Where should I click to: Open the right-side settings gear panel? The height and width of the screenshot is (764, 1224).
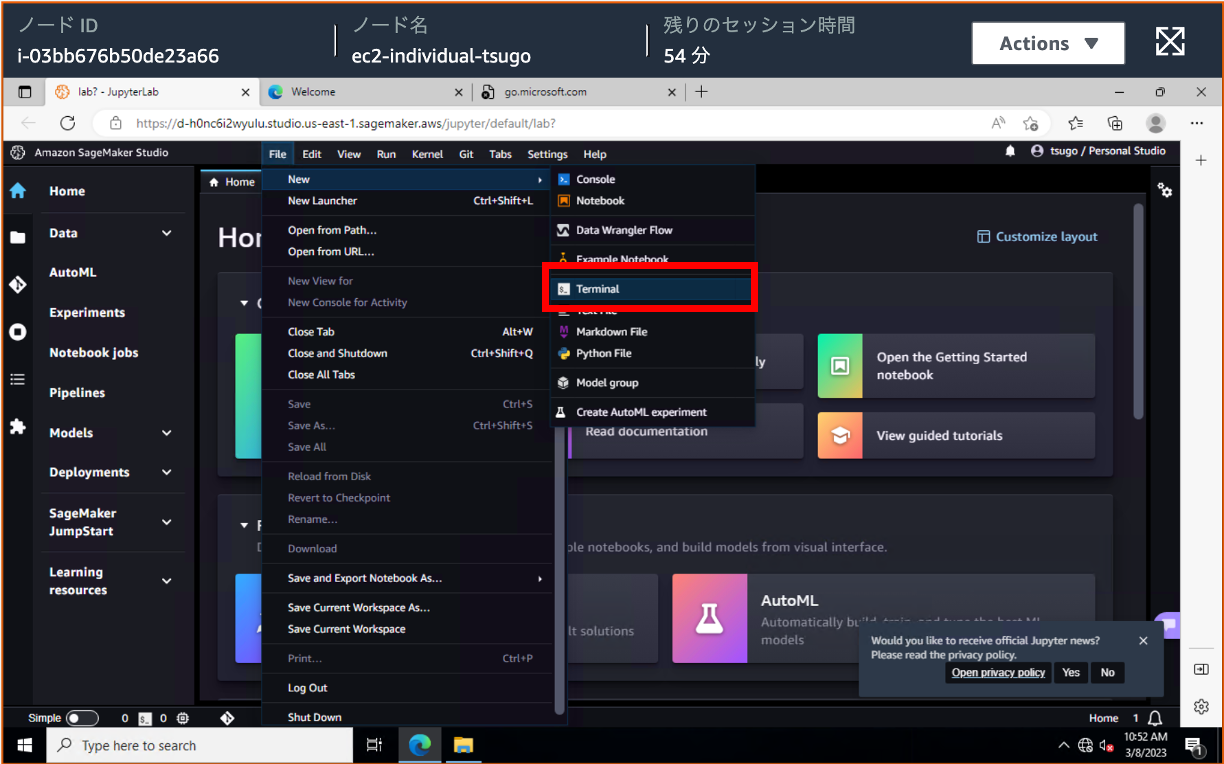(x=1201, y=706)
